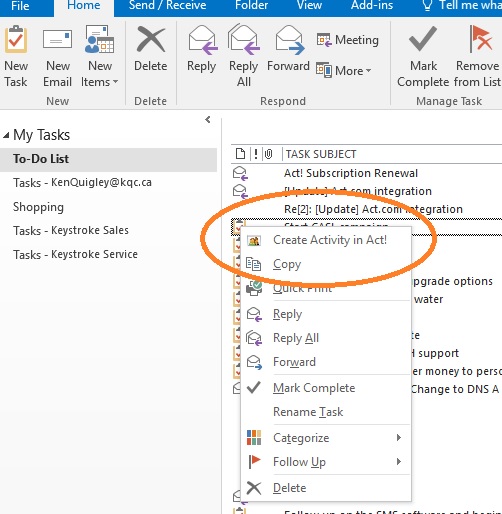This screenshot has height=514, width=502.
Task: Open the Send / Receive tab
Action: [167, 6]
